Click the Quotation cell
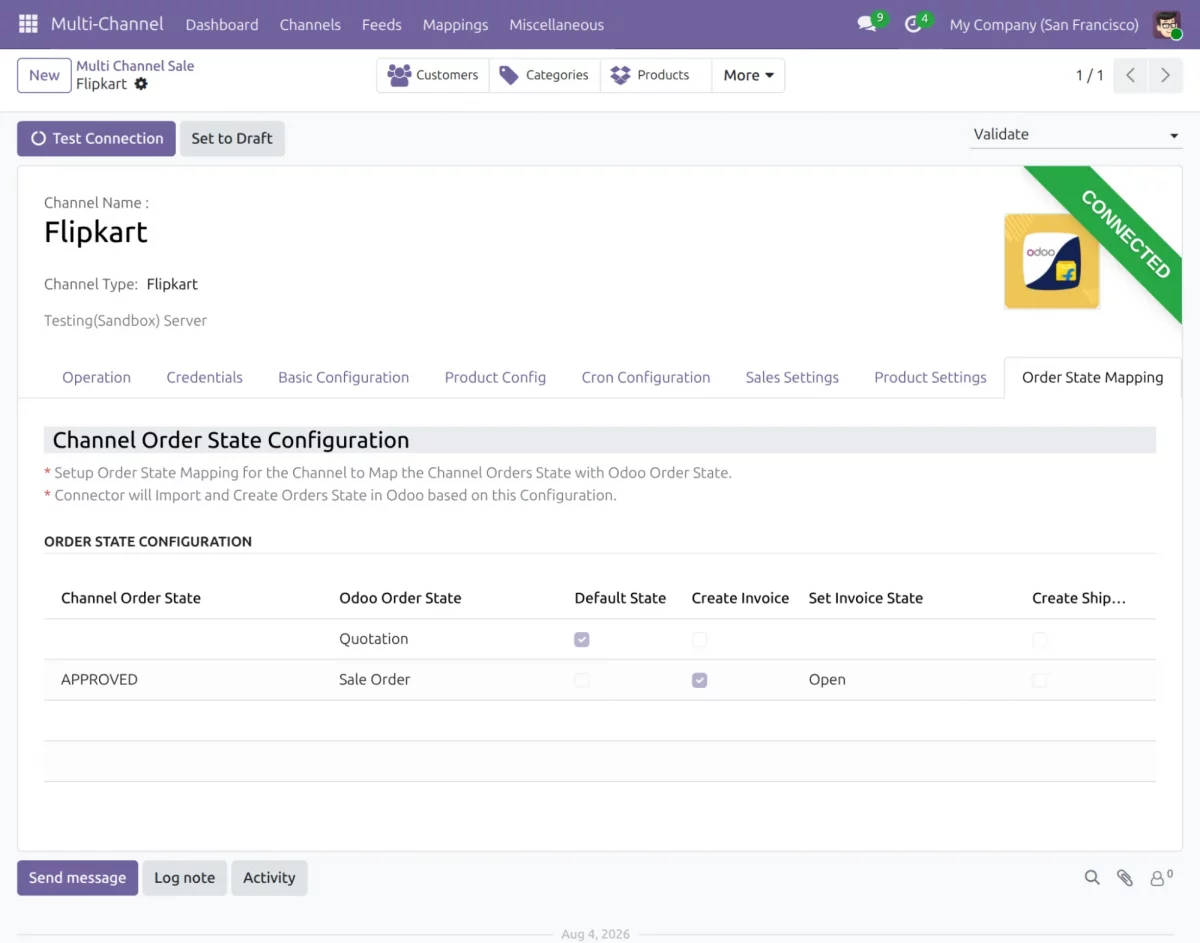Image resolution: width=1200 pixels, height=943 pixels. tap(374, 638)
